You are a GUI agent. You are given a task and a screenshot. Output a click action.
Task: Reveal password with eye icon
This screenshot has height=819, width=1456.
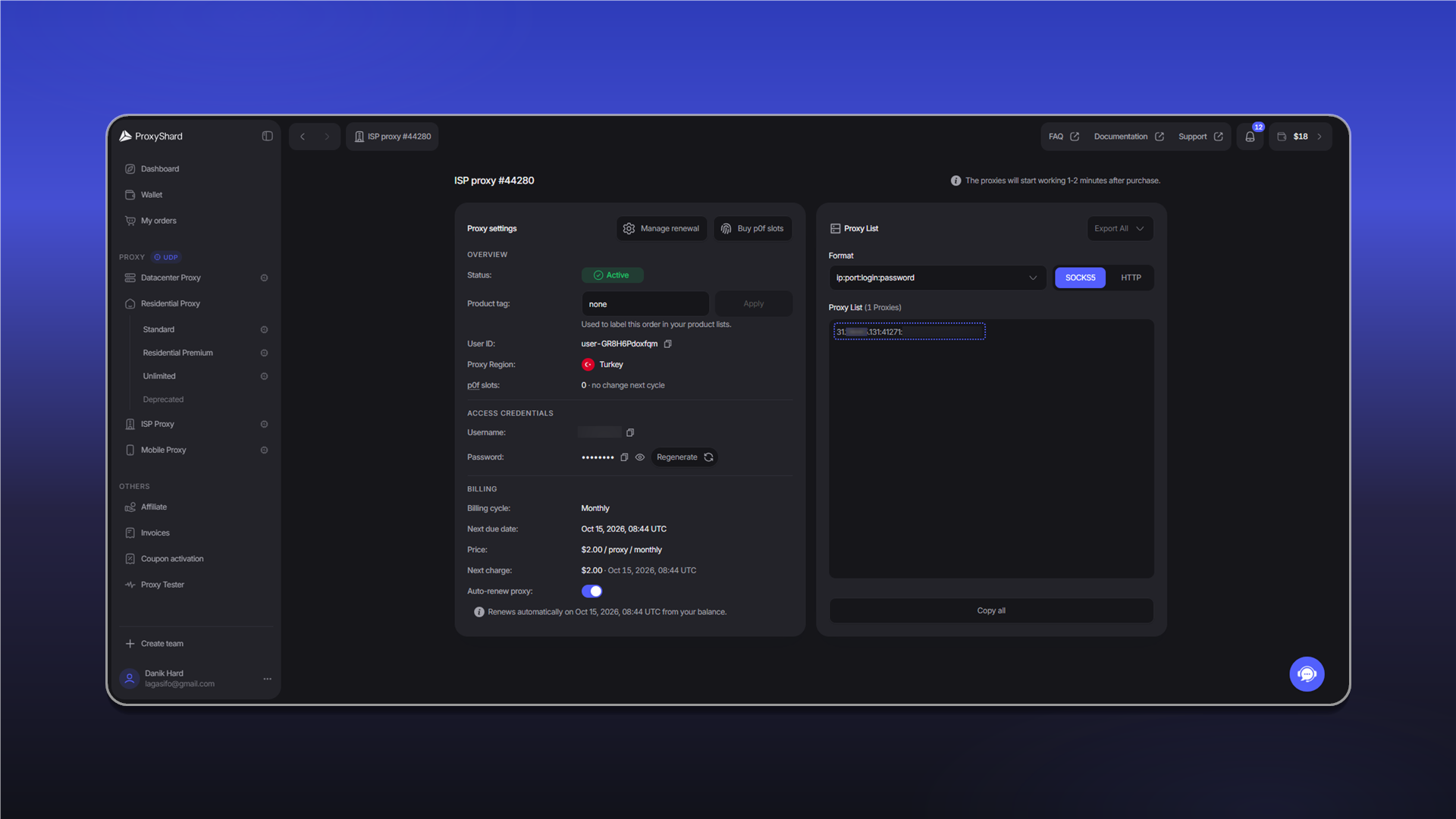pyautogui.click(x=640, y=457)
